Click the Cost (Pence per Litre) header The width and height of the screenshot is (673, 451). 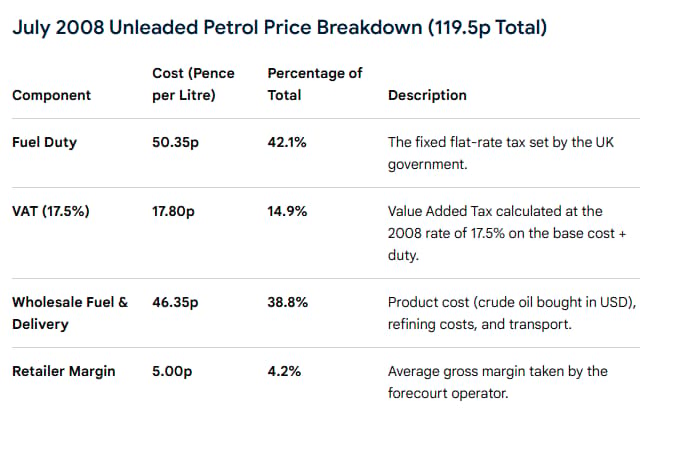coord(193,84)
